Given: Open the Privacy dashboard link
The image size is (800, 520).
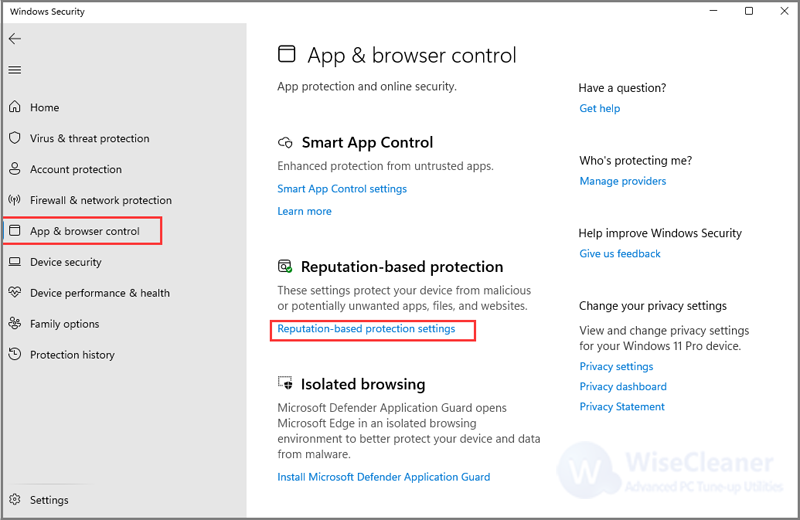Looking at the screenshot, I should coord(623,386).
